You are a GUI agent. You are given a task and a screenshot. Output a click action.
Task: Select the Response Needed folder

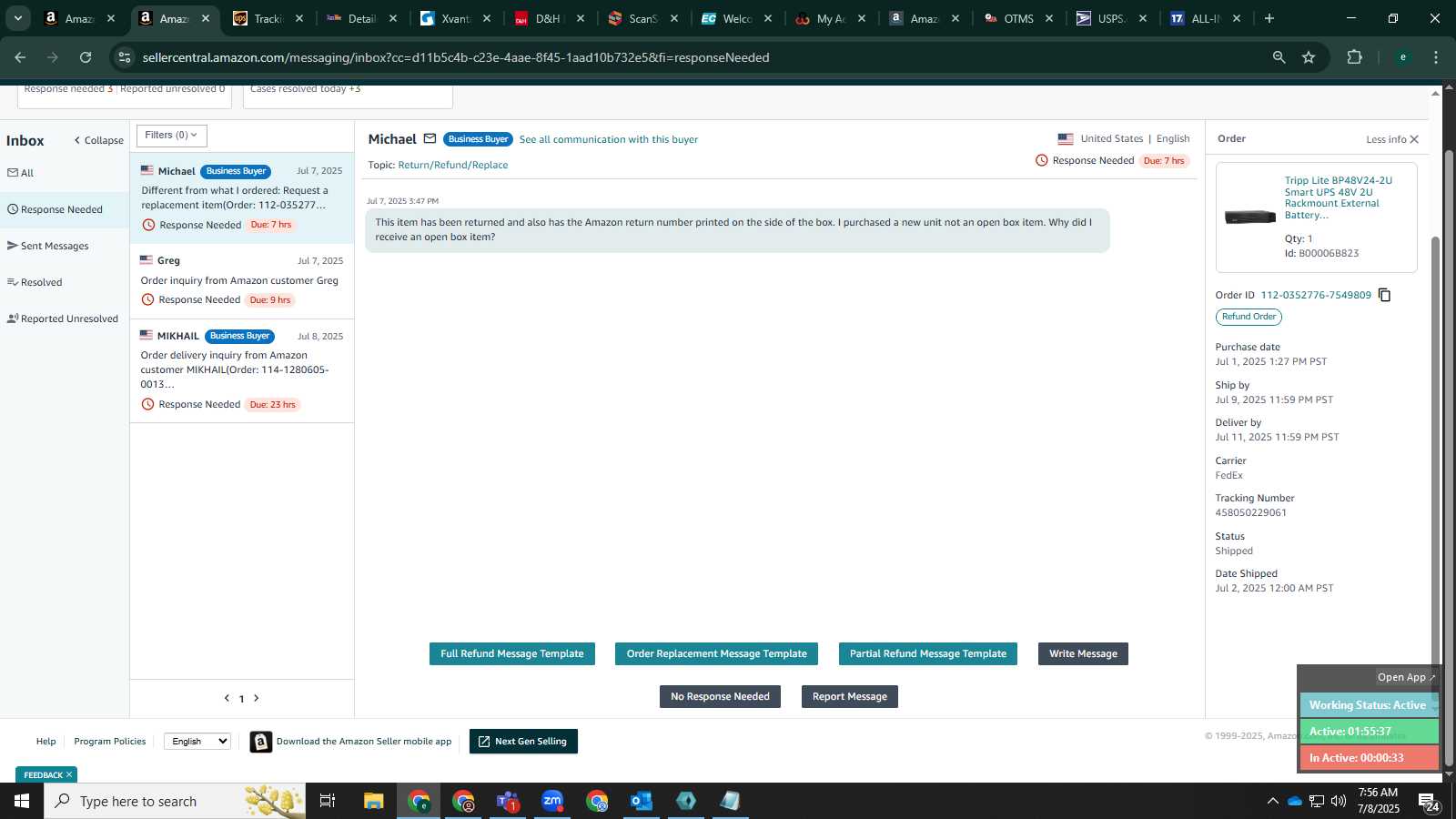pos(56,209)
